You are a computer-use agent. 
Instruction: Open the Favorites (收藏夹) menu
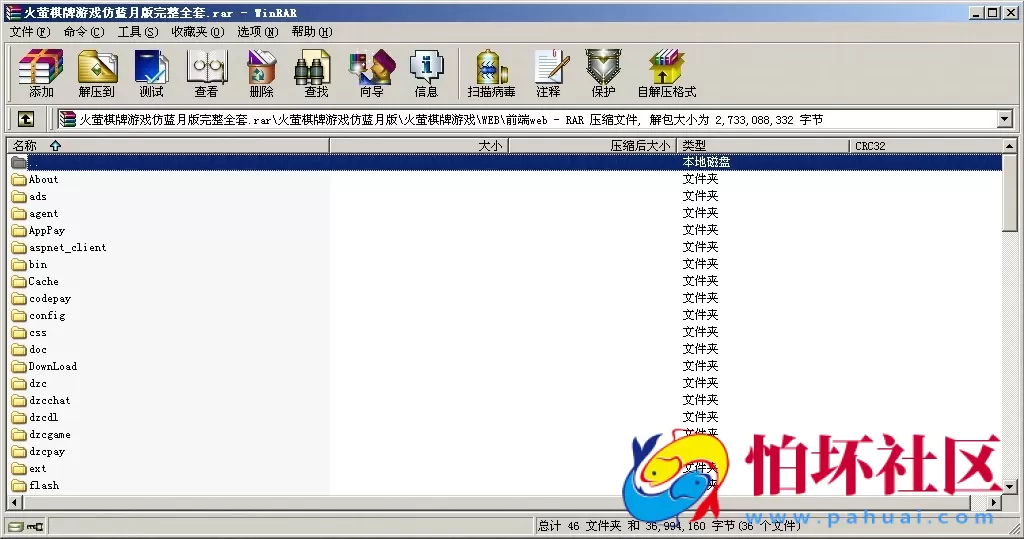pos(197,31)
